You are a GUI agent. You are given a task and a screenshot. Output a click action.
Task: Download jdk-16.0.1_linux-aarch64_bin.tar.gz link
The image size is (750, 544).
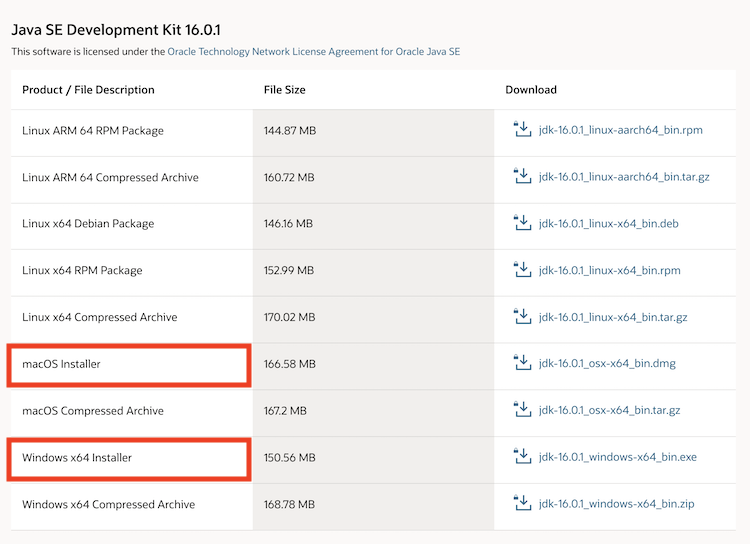pos(624,177)
